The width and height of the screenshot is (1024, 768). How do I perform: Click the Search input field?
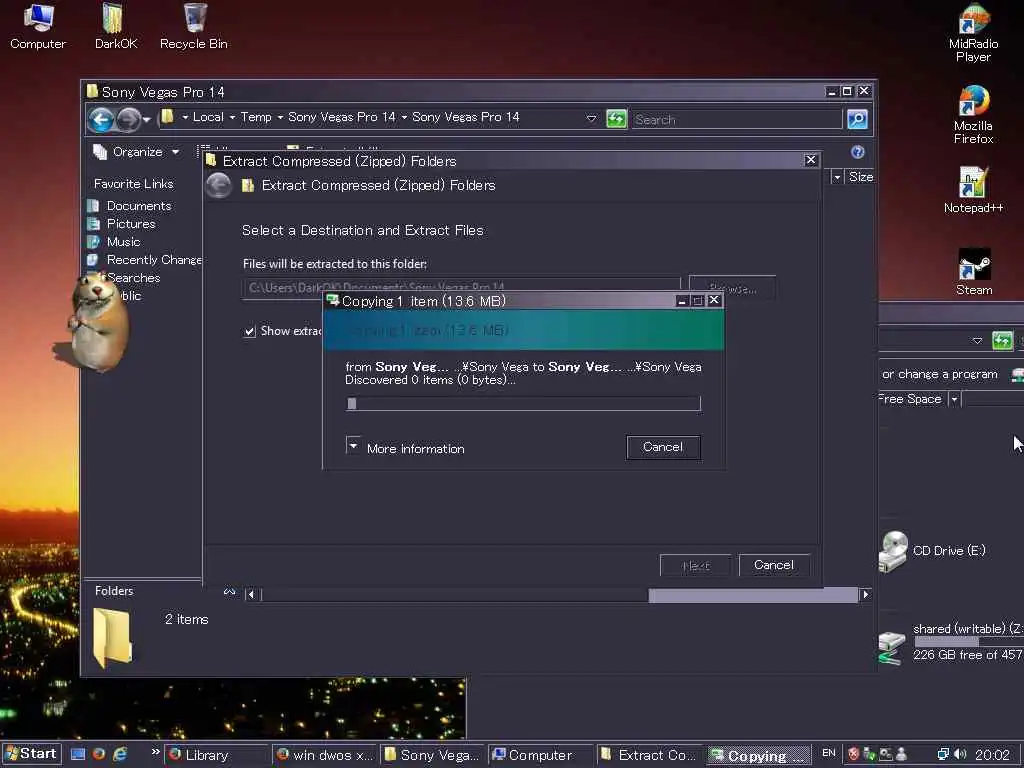coord(736,120)
